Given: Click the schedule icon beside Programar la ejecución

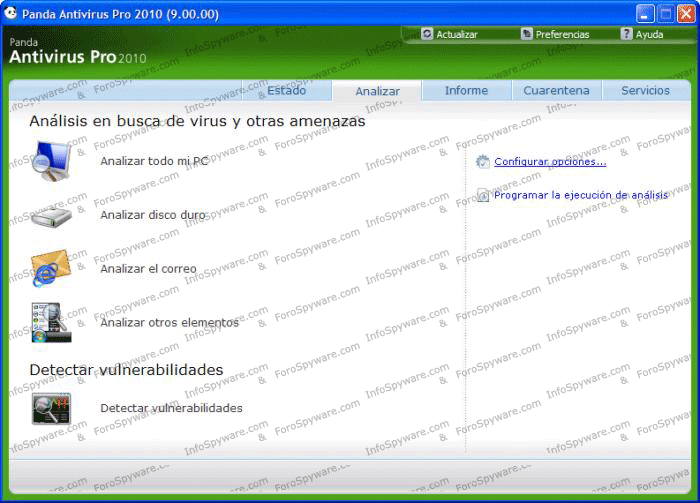Looking at the screenshot, I should click(x=483, y=195).
